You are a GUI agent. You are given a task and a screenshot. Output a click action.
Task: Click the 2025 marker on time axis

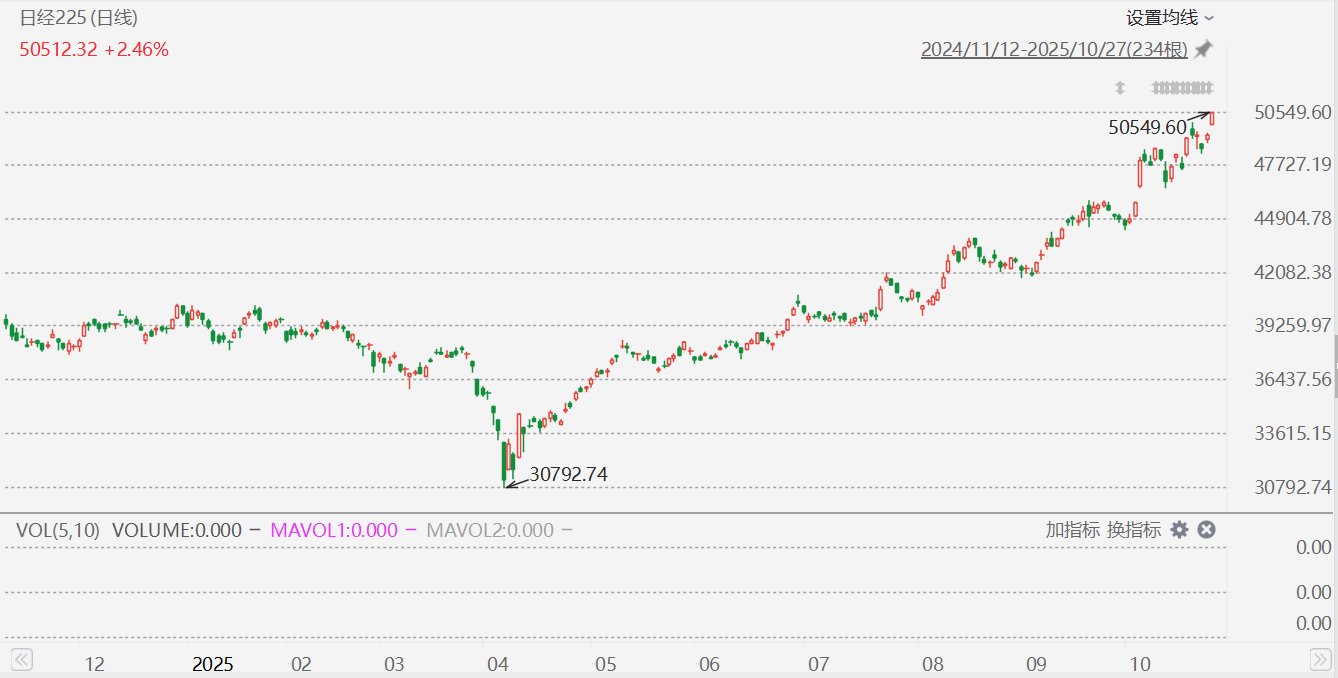click(x=212, y=664)
